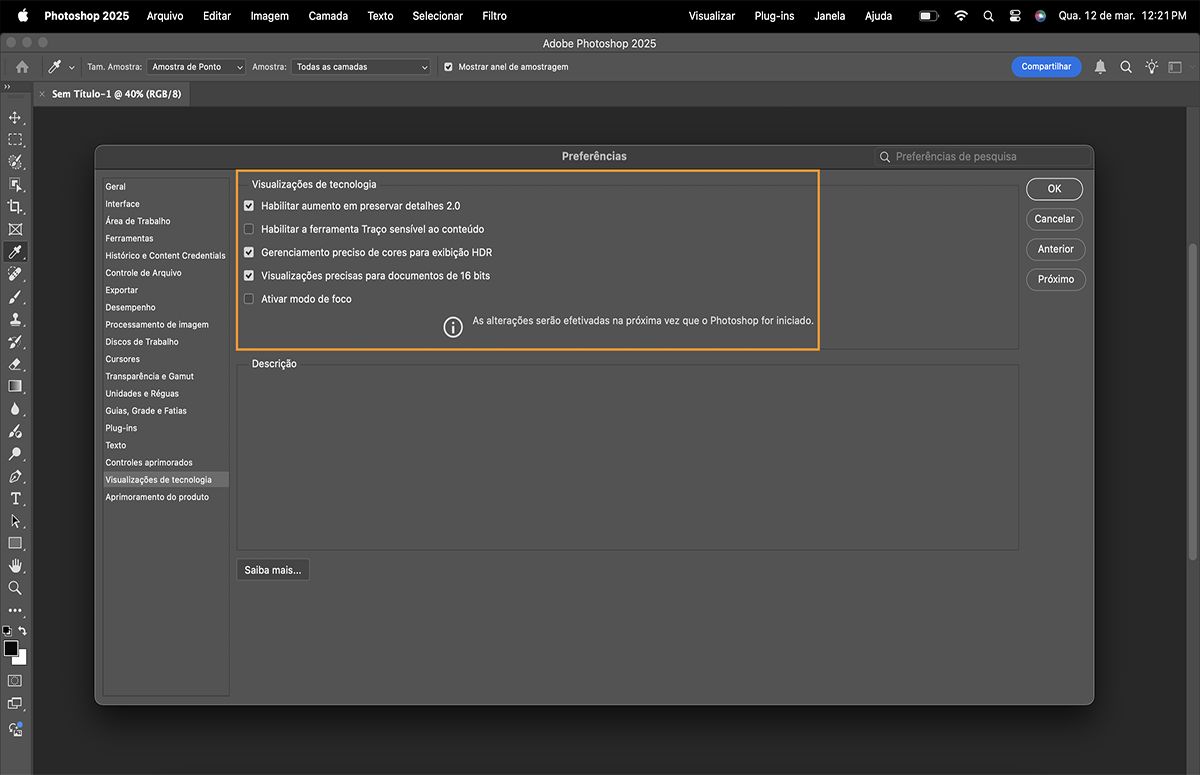Open the Apple menu
Screen dimensions: 1200x775
[x=22, y=16]
